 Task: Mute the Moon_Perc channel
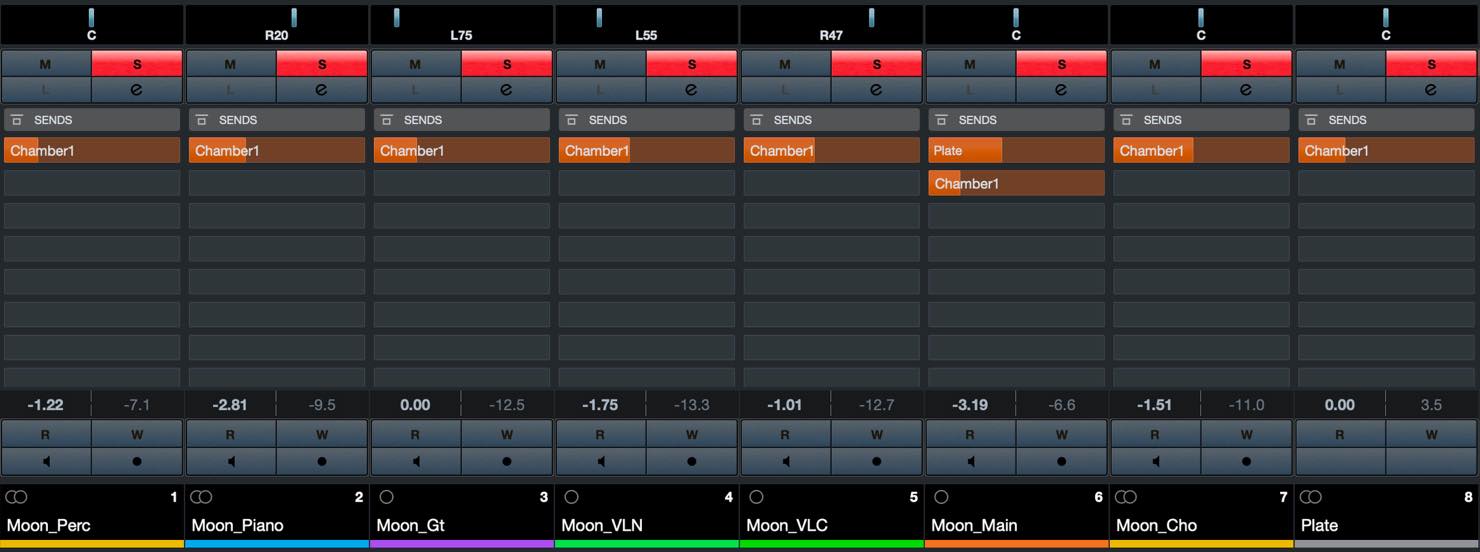click(x=46, y=64)
